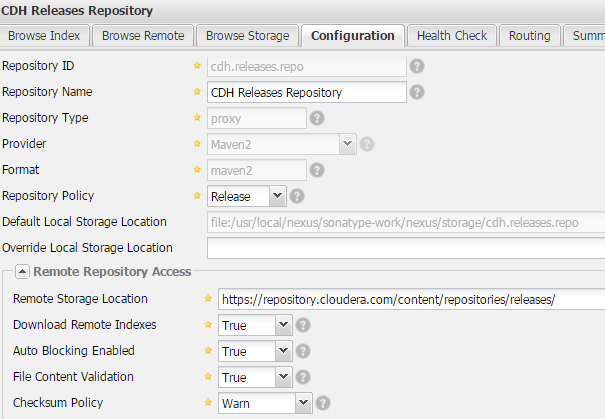This screenshot has height=419, width=605.
Task: Click the Override Local Storage Location field
Action: [x=406, y=248]
